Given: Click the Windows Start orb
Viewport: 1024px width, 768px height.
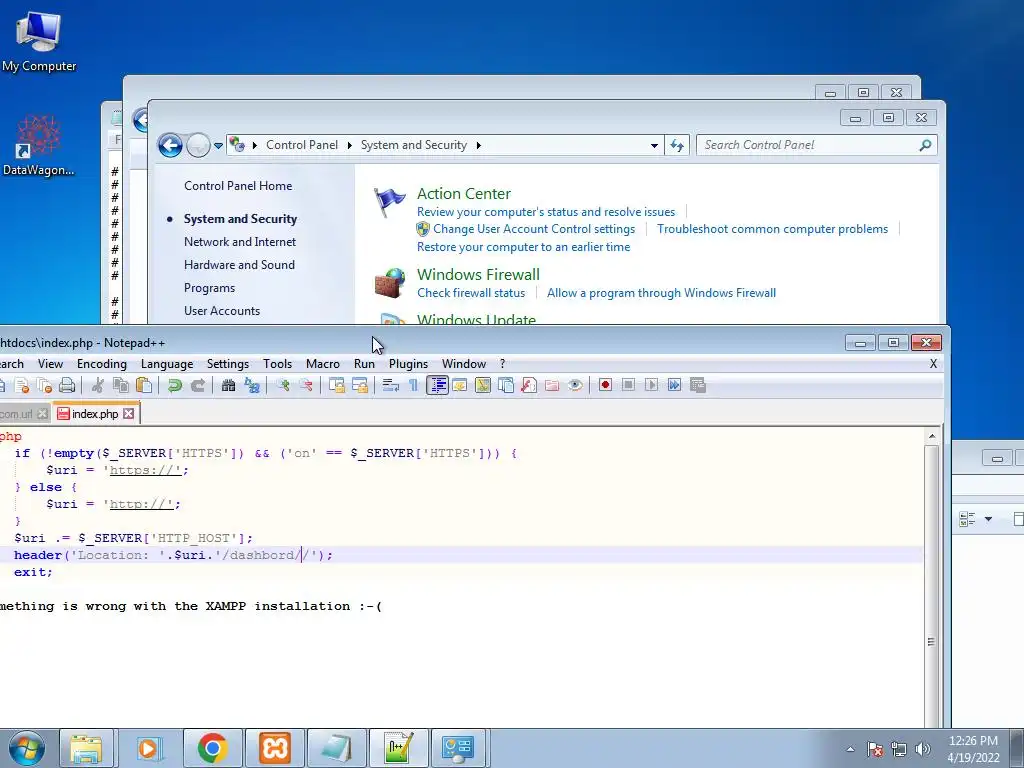Looking at the screenshot, I should pyautogui.click(x=26, y=748).
